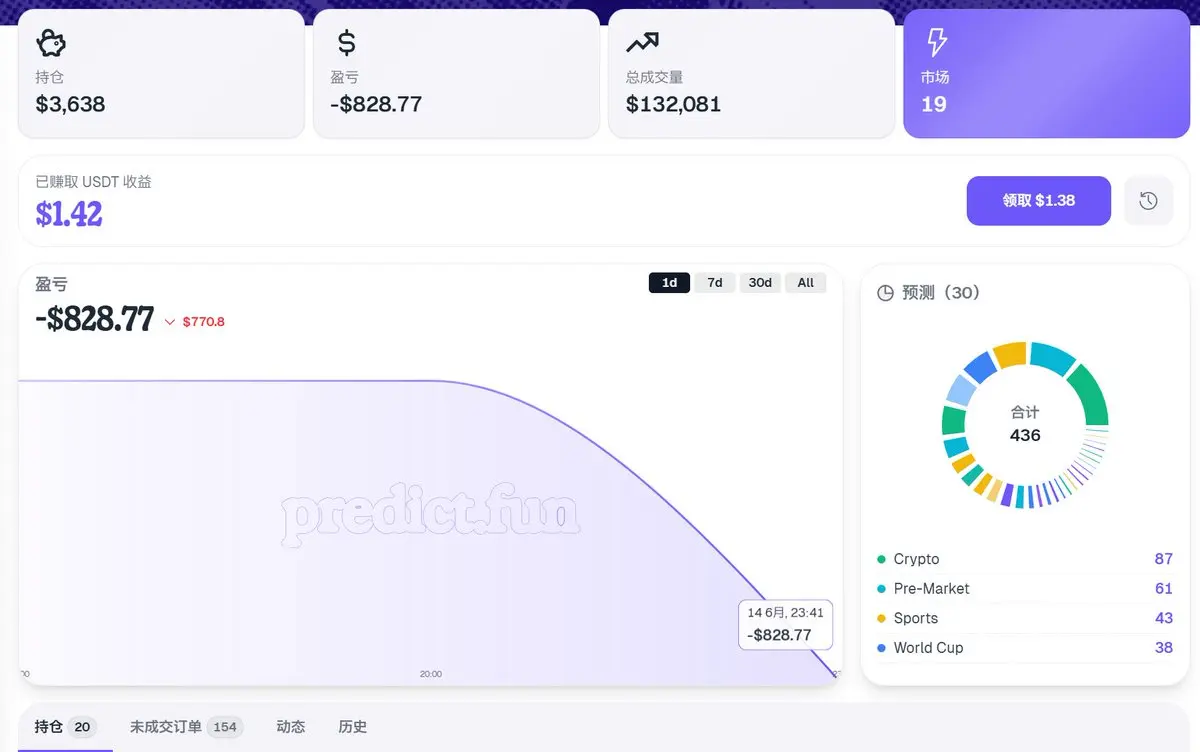
Task: Open the 总成交量 $132,081 card
Action: point(751,74)
